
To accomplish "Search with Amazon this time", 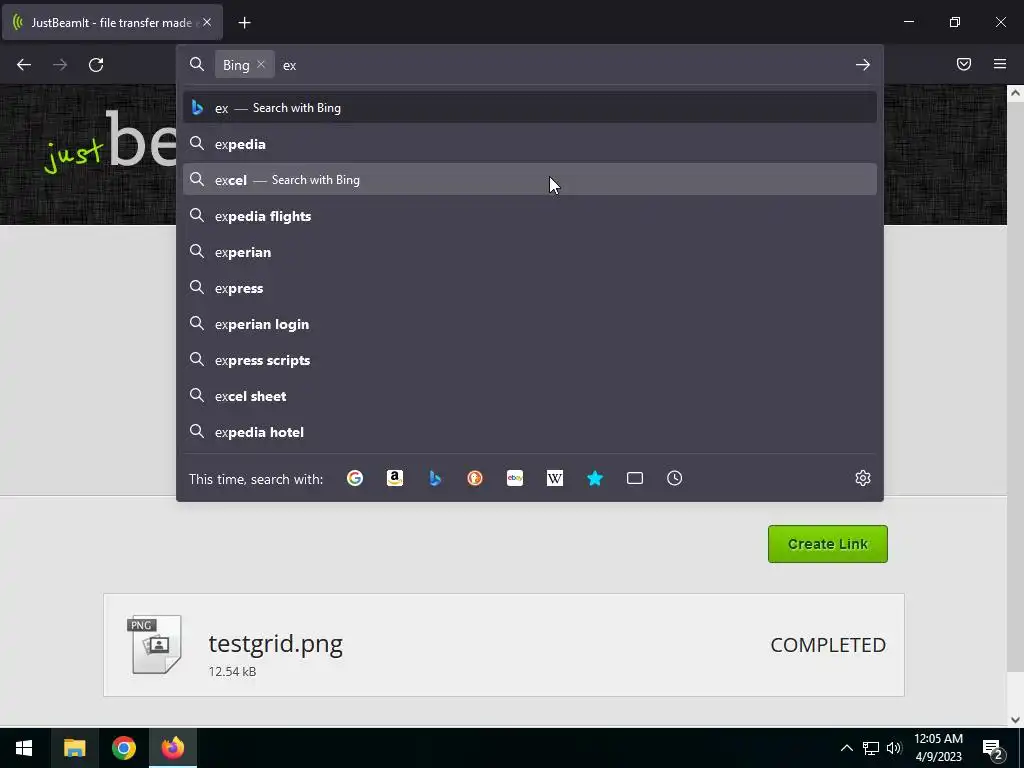I will 394,478.
